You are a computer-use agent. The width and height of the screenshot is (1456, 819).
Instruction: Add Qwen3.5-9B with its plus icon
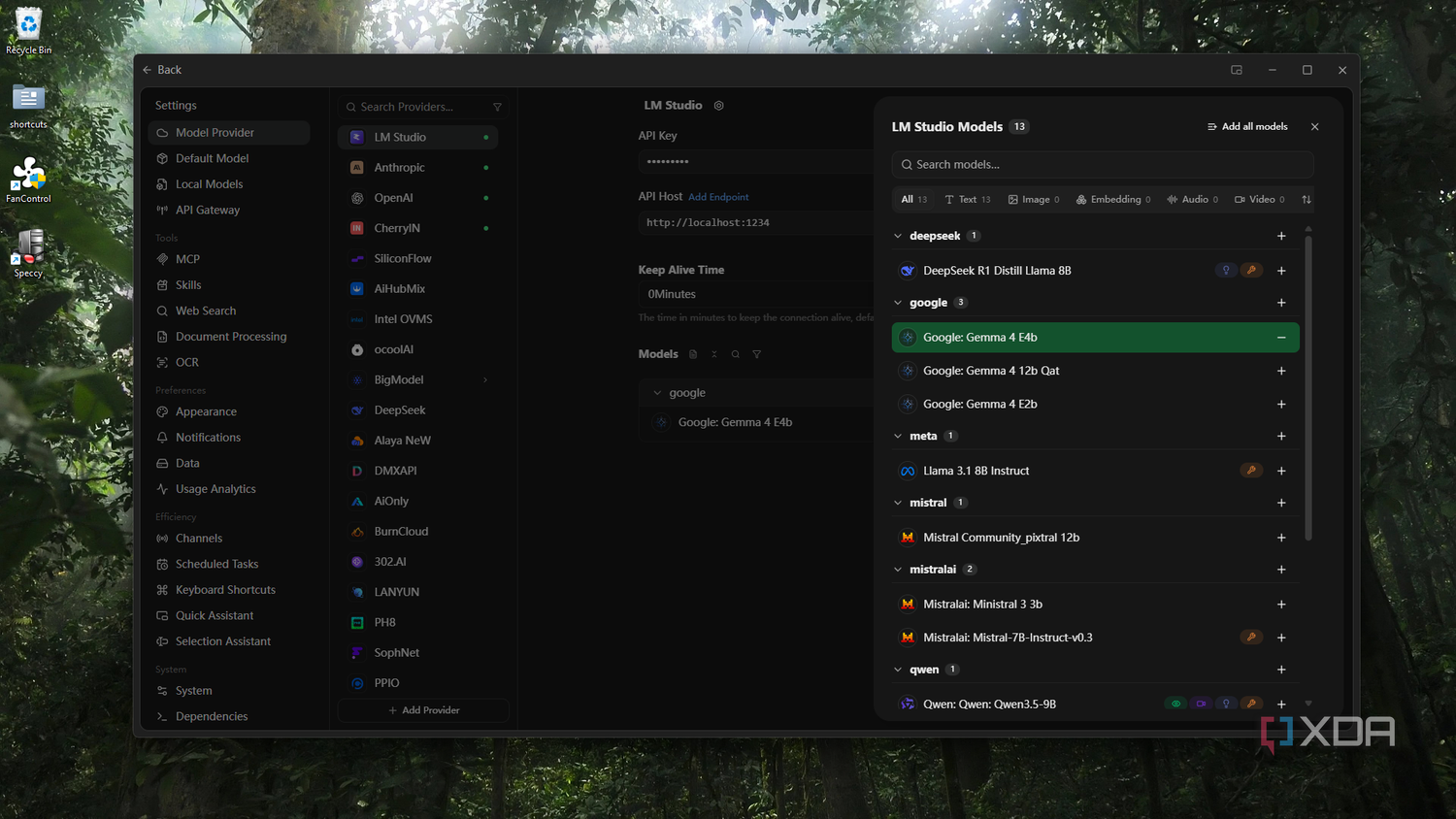pyautogui.click(x=1281, y=704)
